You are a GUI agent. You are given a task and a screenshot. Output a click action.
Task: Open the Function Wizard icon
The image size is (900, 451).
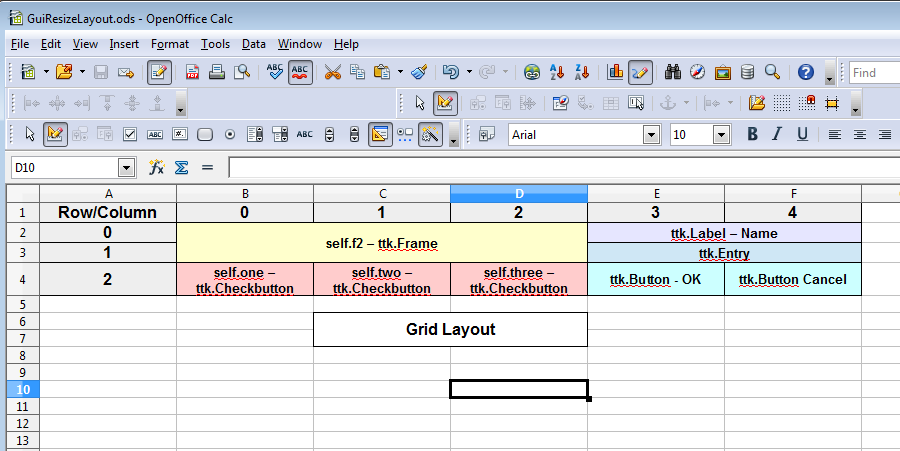[x=157, y=168]
